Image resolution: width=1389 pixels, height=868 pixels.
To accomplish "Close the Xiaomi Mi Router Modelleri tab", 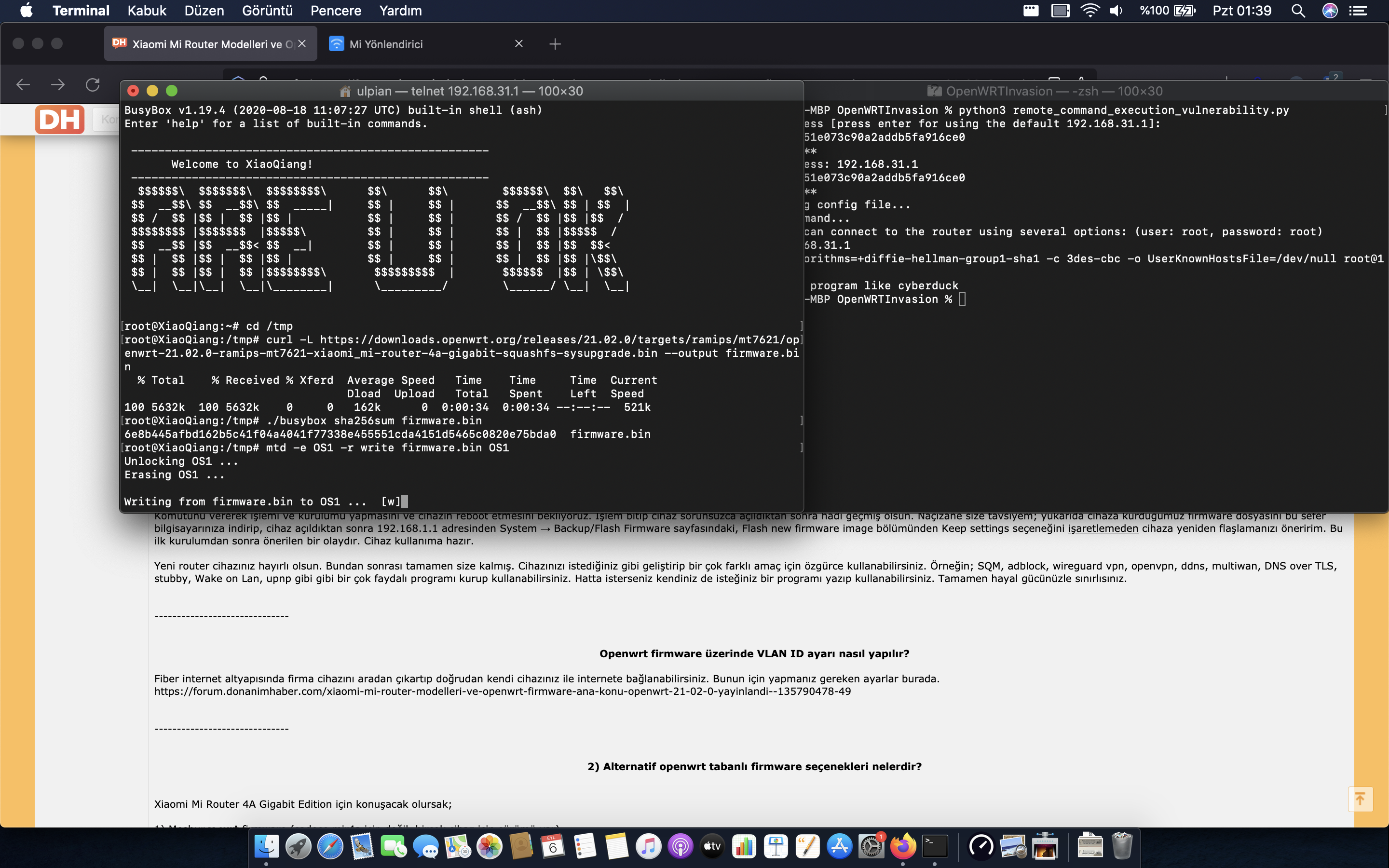I will [302, 43].
